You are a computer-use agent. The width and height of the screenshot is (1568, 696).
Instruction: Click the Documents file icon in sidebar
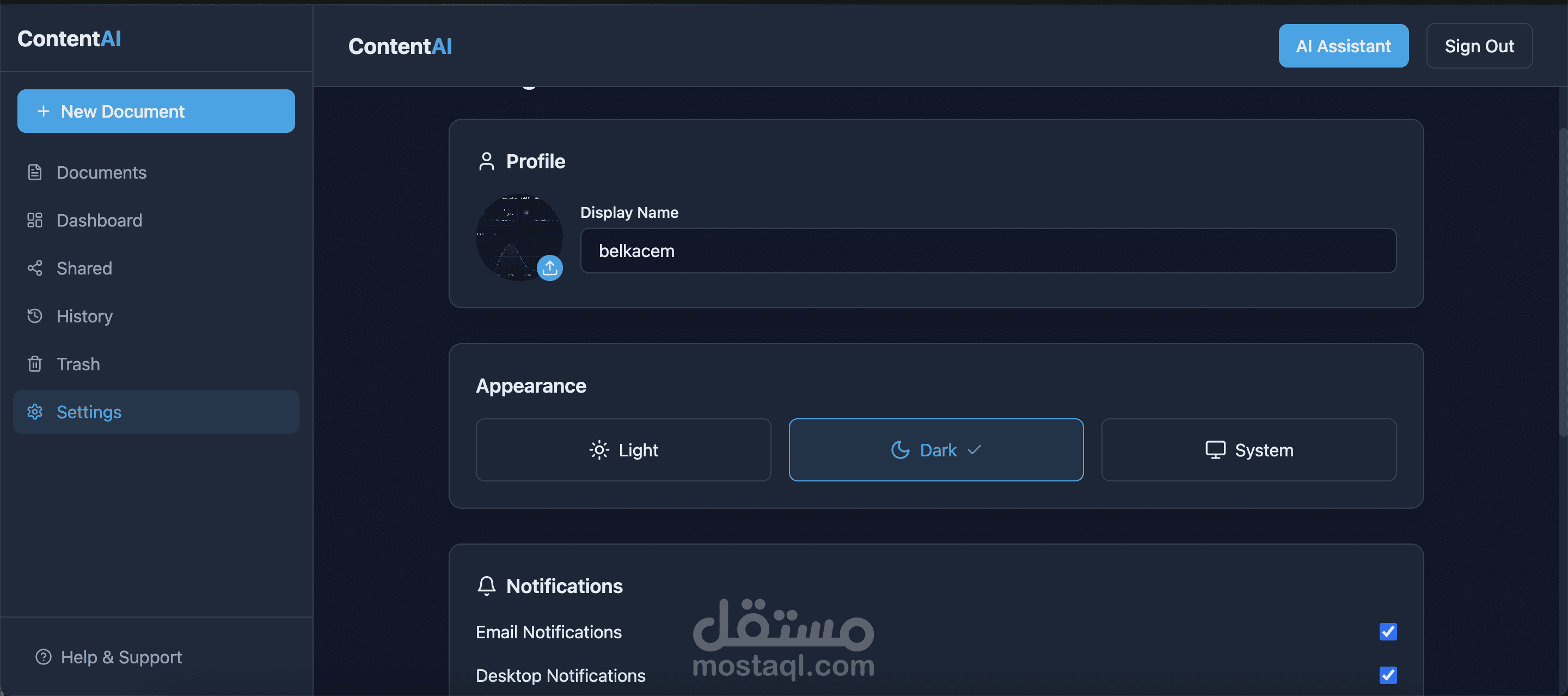[35, 172]
